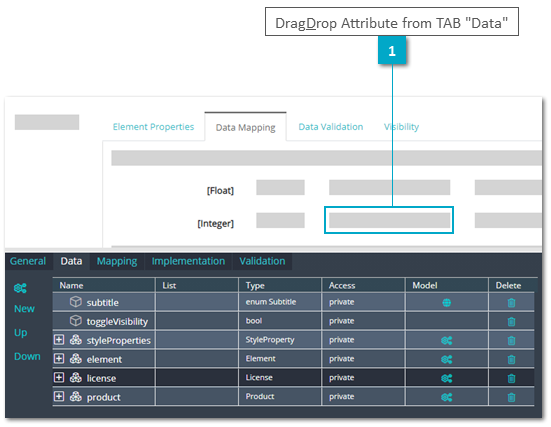Click the Model column header
Screen dimensions: 551x427
[447, 285]
